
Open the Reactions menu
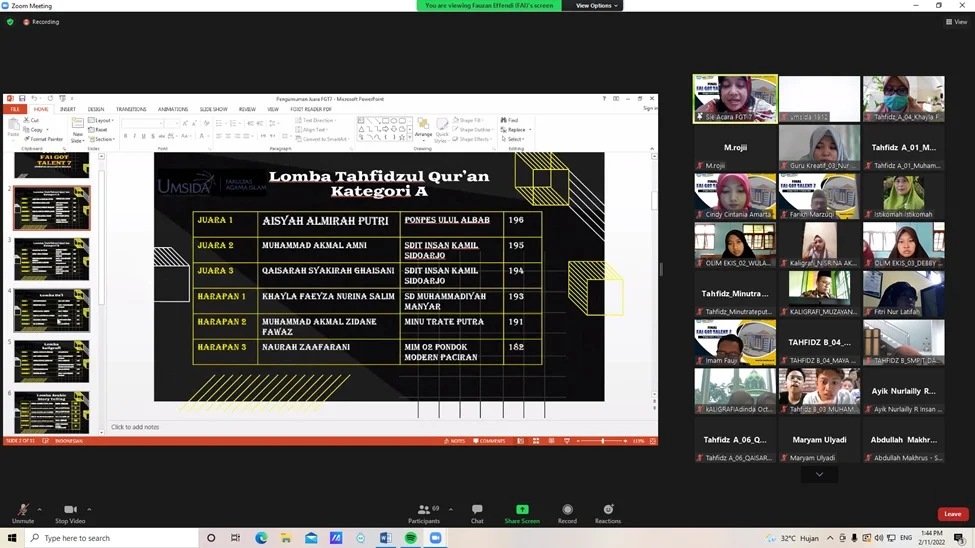(608, 510)
